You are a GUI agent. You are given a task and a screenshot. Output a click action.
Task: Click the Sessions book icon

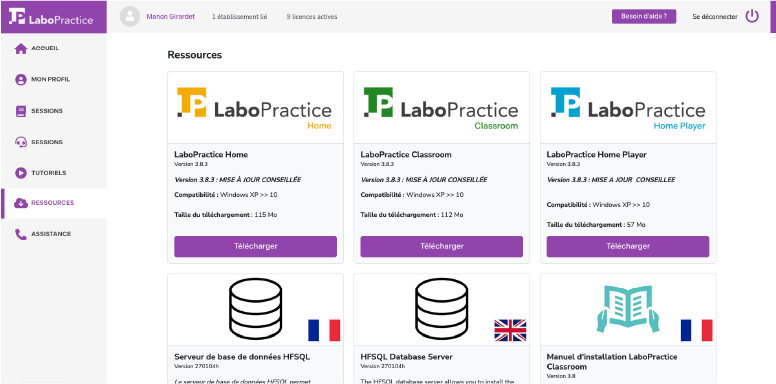pyautogui.click(x=21, y=111)
